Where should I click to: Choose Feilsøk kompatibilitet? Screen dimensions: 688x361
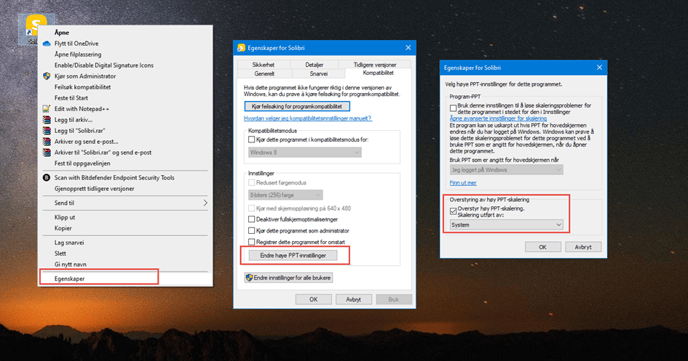pos(82,87)
